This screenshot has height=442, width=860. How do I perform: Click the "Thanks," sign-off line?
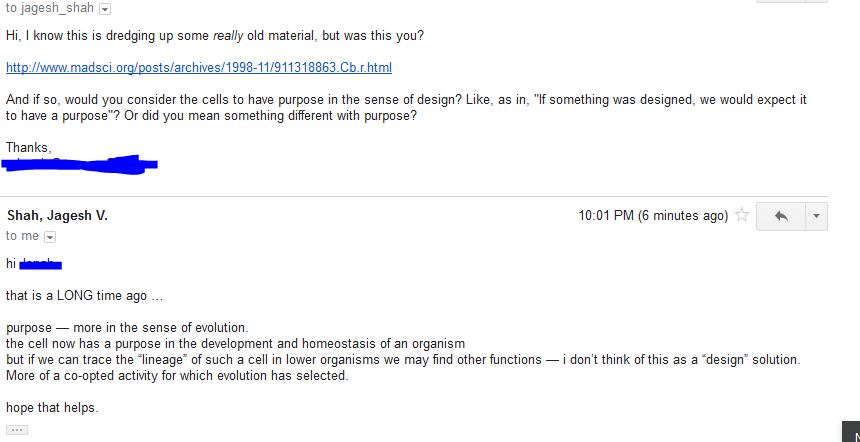click(x=28, y=148)
